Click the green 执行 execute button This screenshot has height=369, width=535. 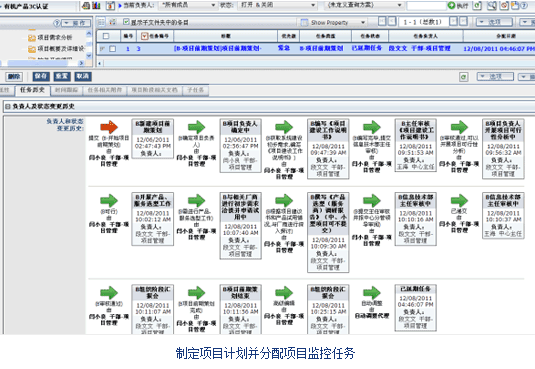coord(459,5)
